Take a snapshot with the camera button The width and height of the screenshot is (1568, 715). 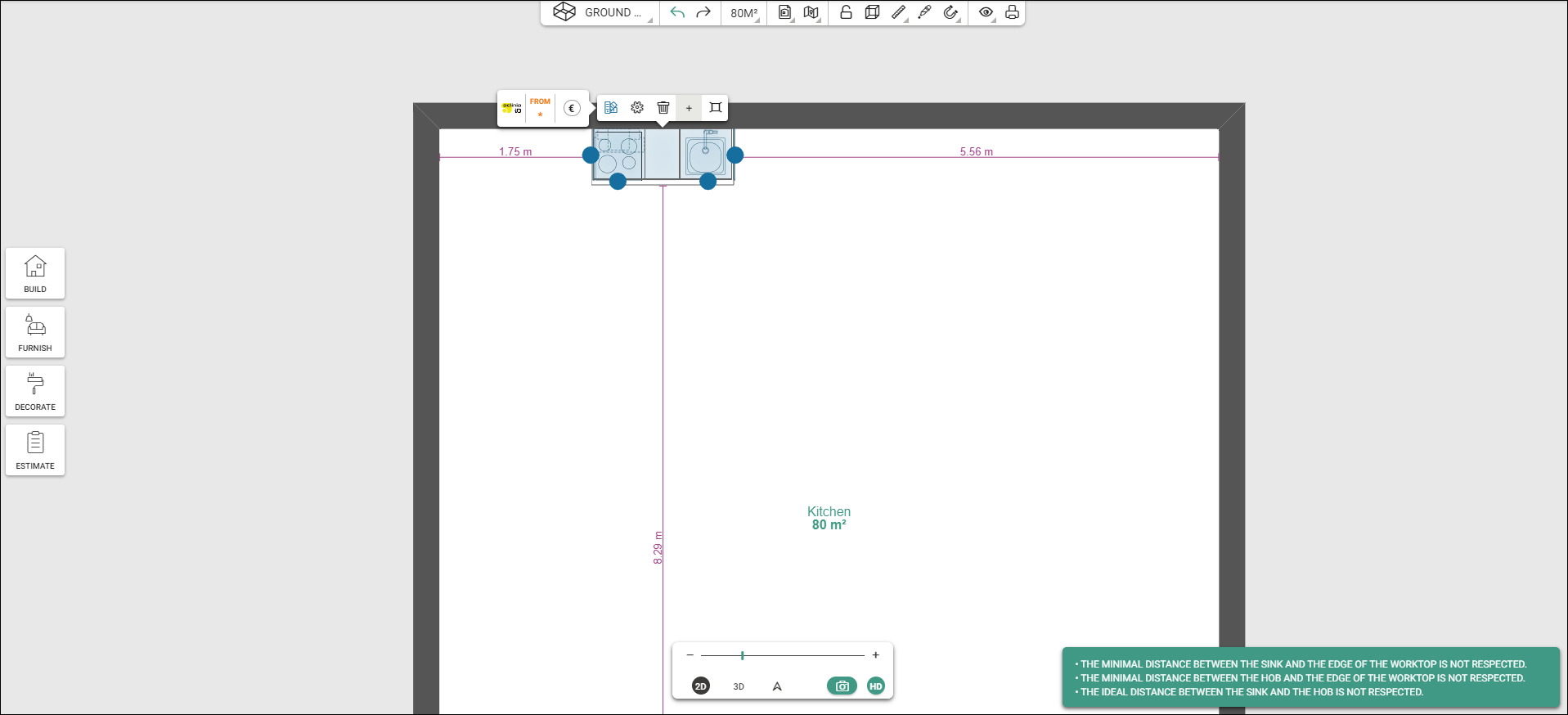(x=842, y=686)
